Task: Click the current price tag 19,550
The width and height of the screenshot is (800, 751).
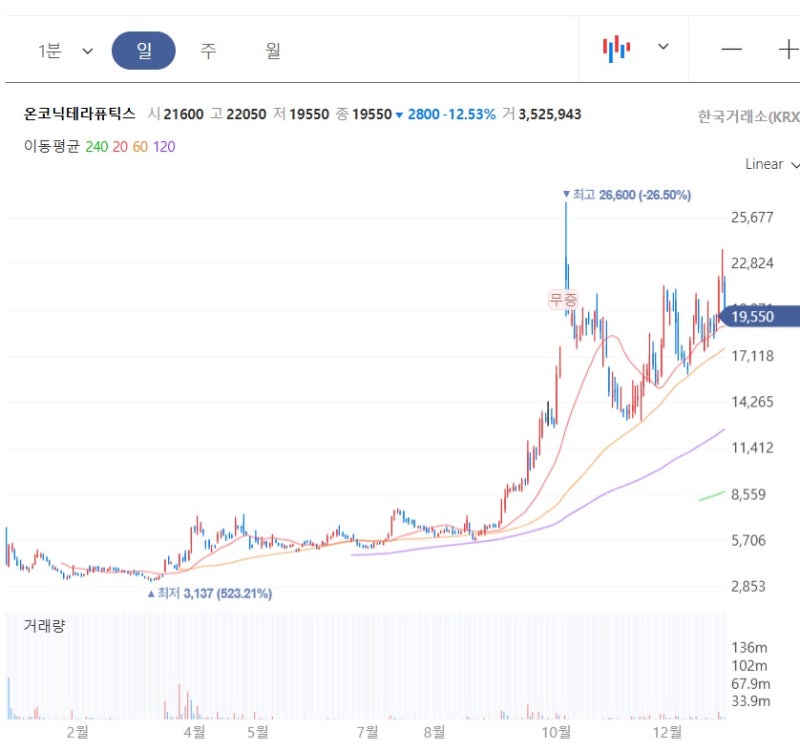Action: click(x=758, y=316)
